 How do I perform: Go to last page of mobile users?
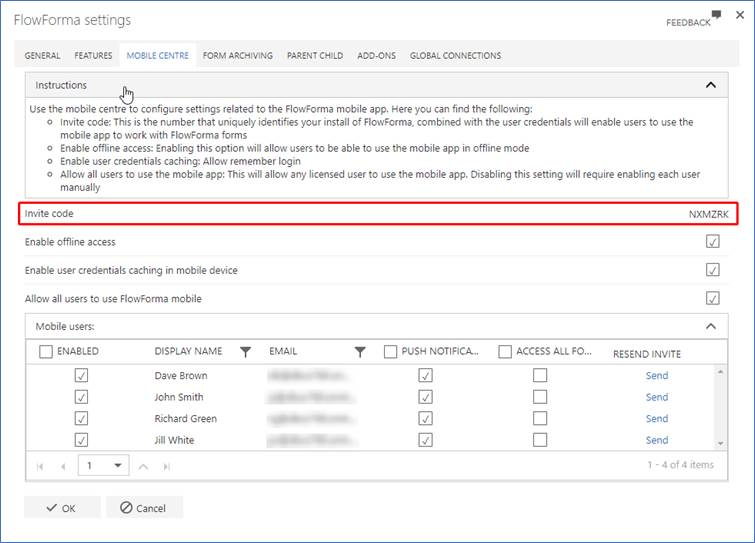click(167, 466)
